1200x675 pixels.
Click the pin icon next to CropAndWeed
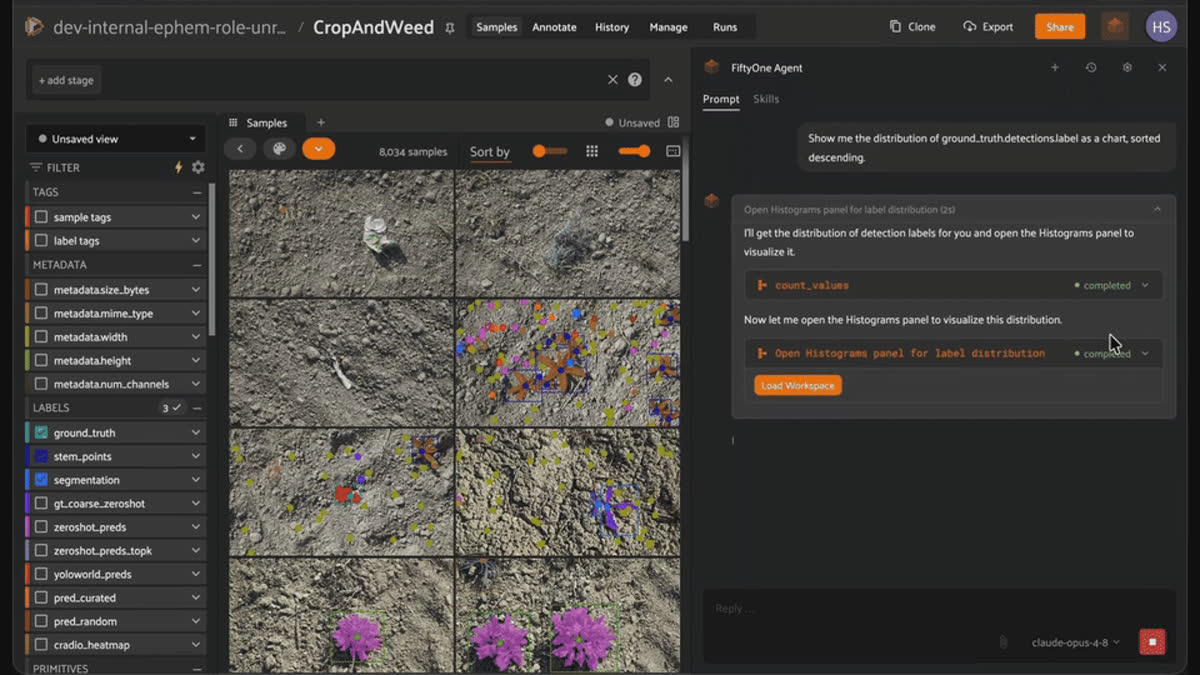[x=450, y=28]
